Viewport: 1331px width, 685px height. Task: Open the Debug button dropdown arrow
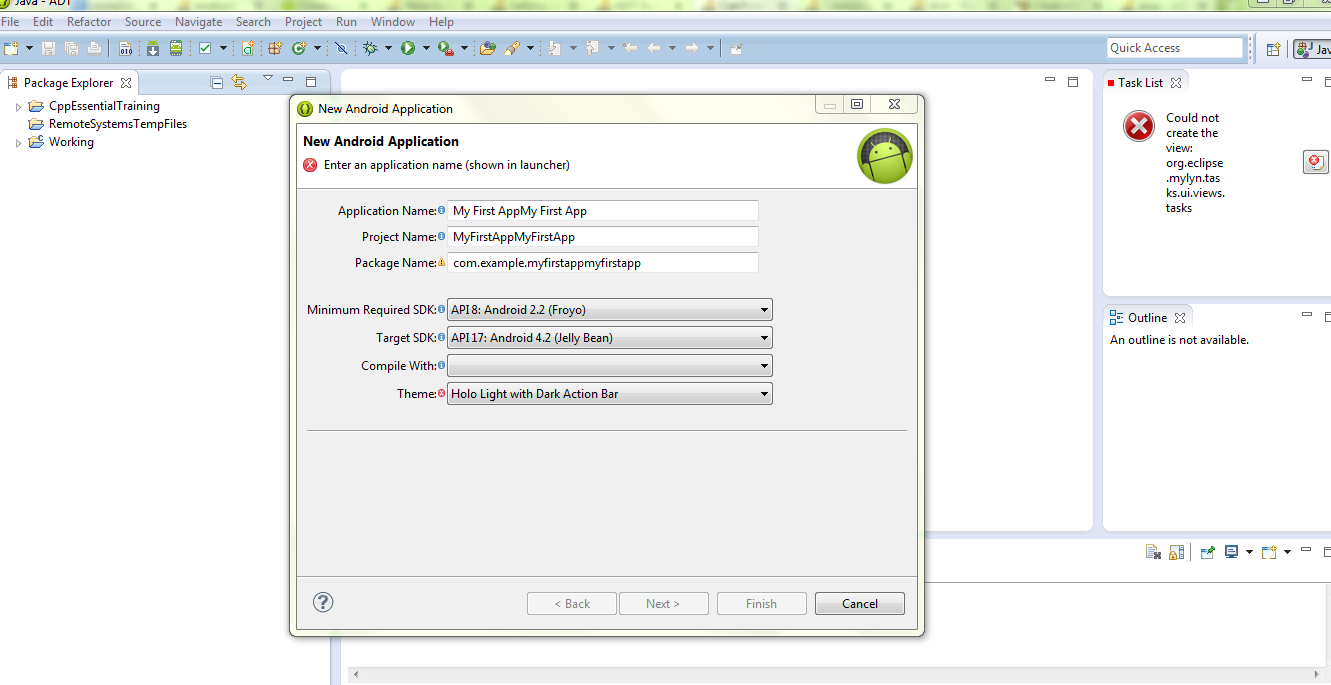(388, 48)
